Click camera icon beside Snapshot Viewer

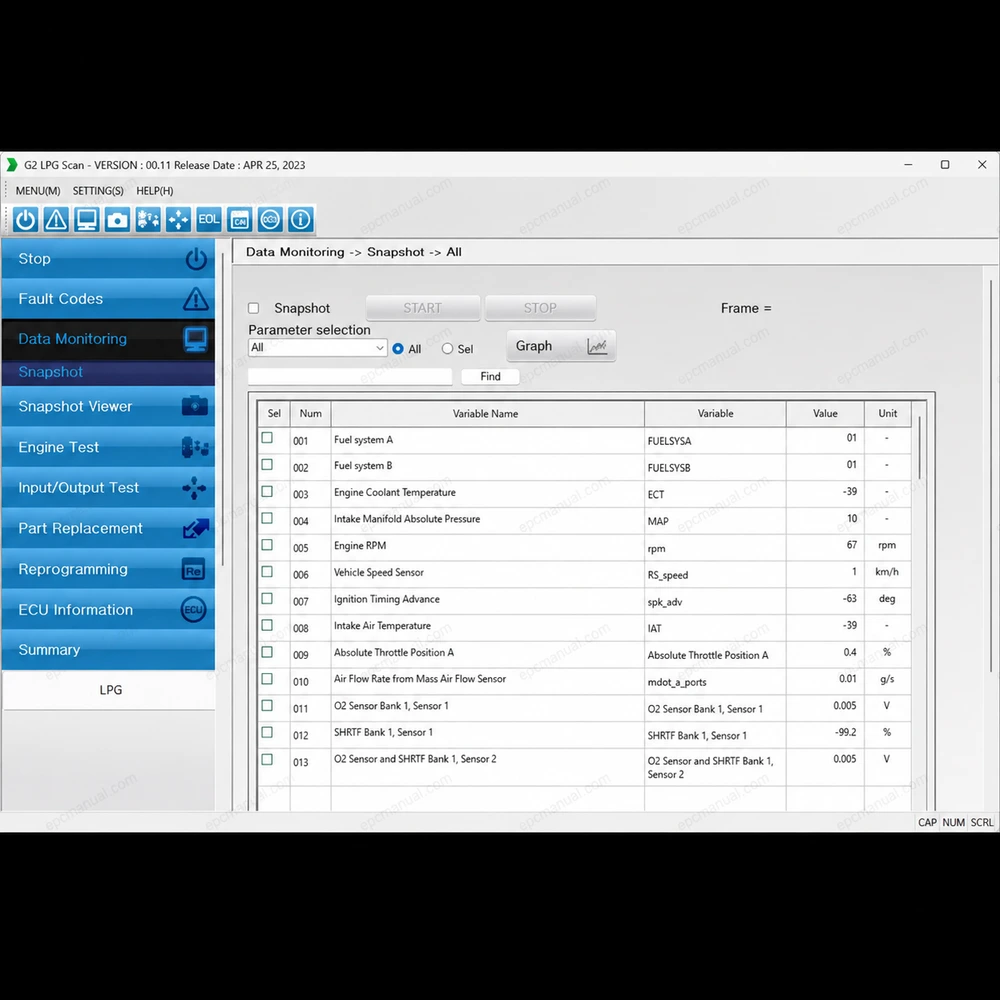point(195,406)
